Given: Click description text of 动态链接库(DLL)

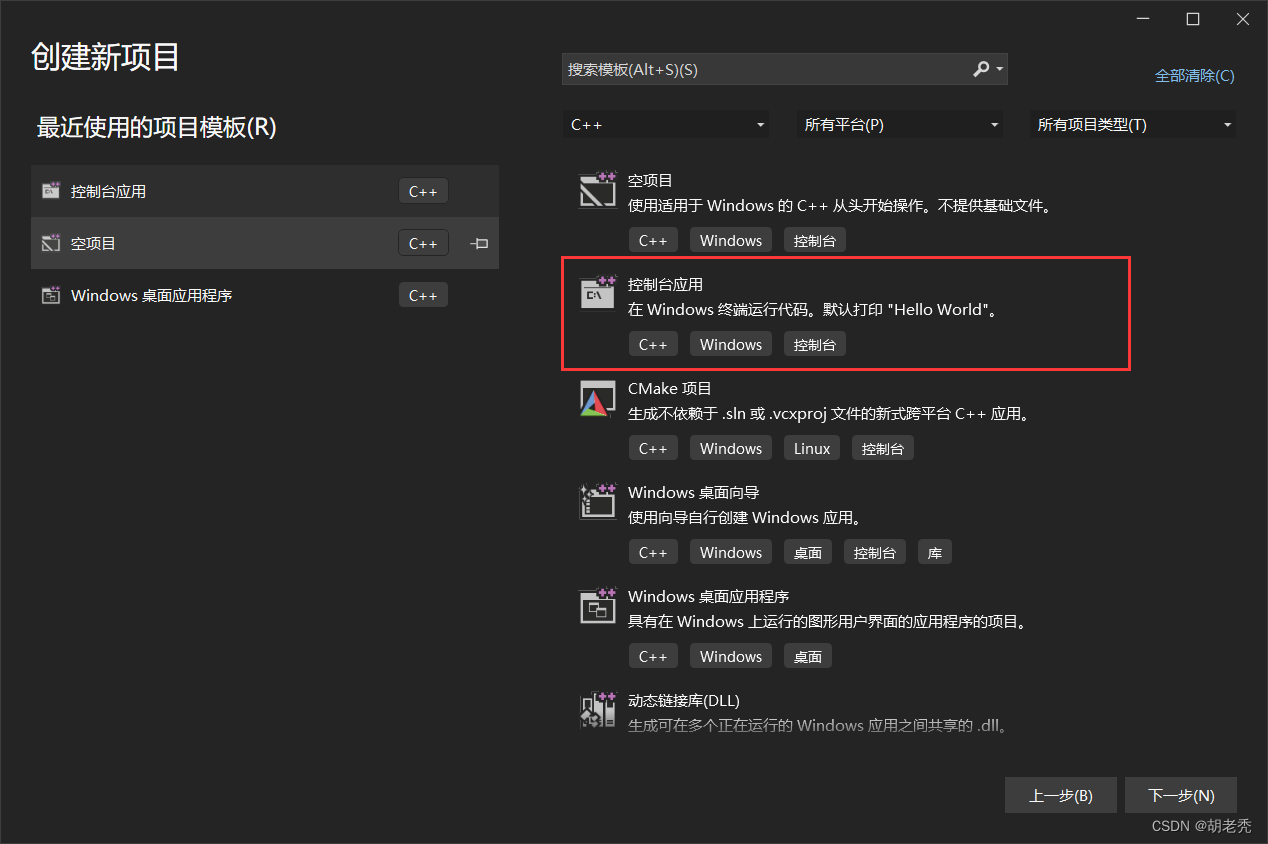Looking at the screenshot, I should click(x=819, y=725).
